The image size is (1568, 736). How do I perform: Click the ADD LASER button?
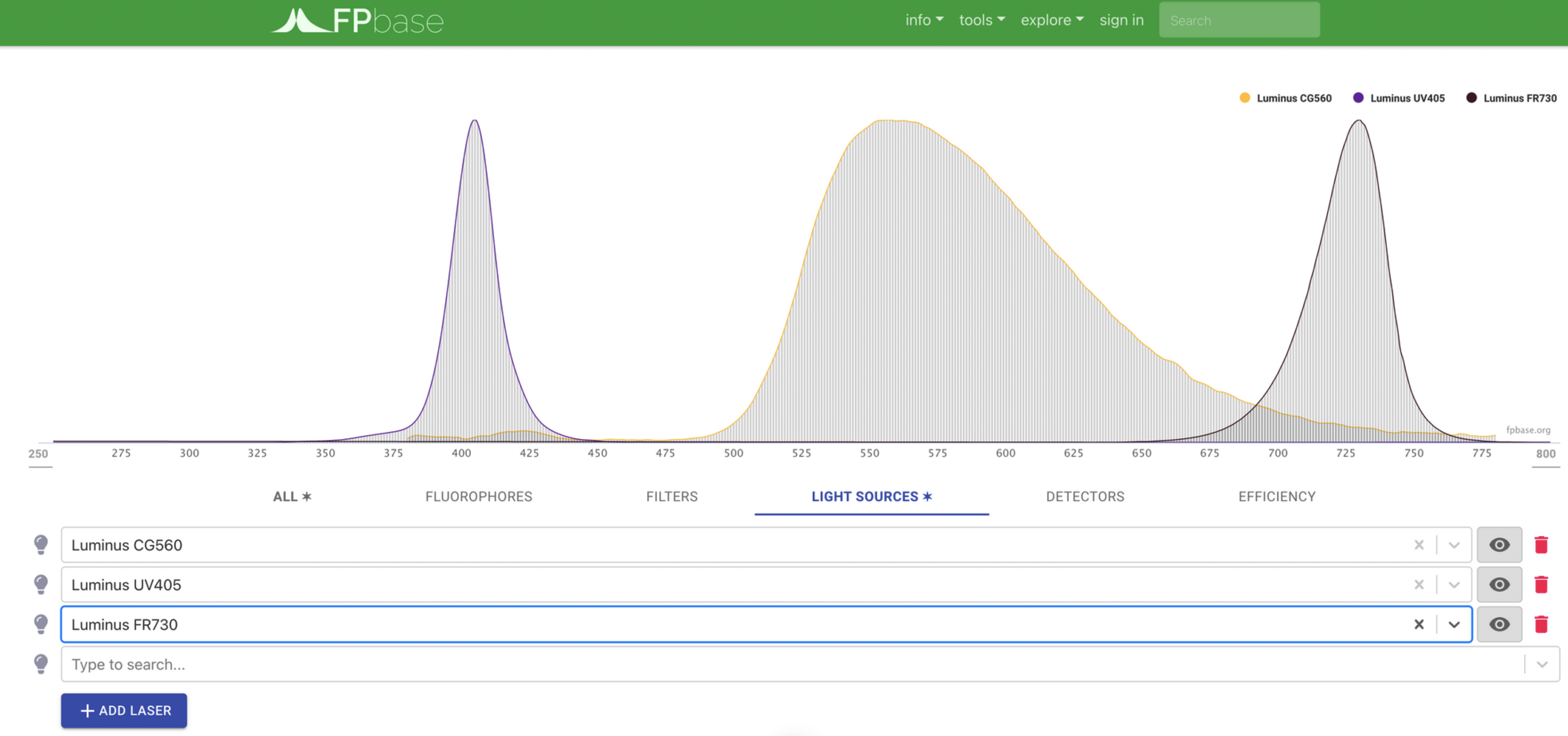click(124, 710)
